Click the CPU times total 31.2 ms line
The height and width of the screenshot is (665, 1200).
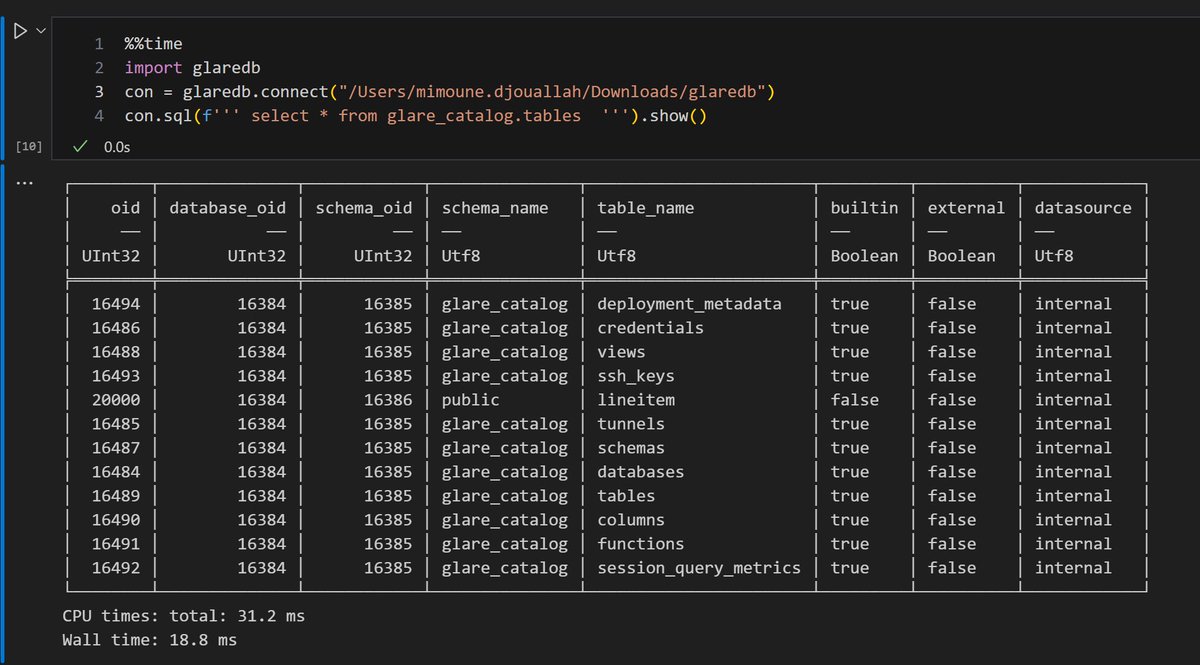pos(183,616)
